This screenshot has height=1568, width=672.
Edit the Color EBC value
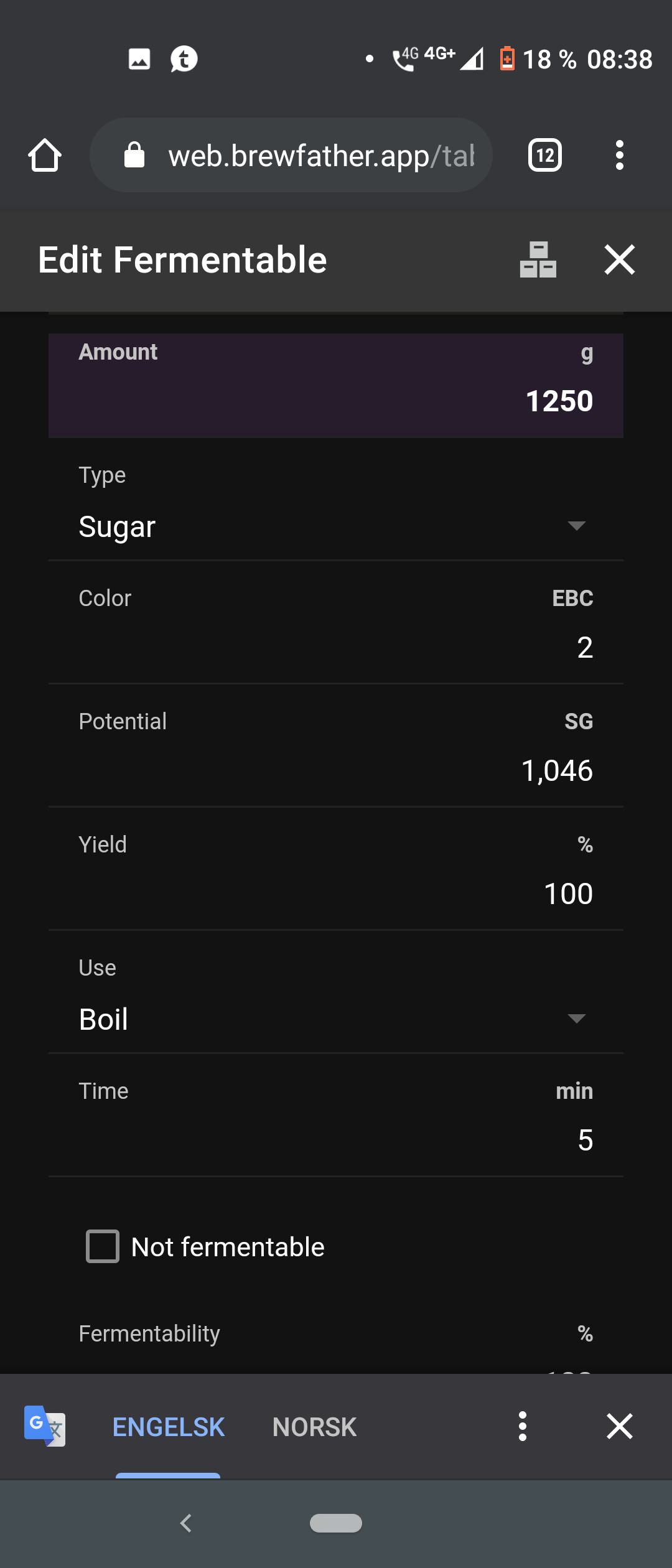(336, 623)
